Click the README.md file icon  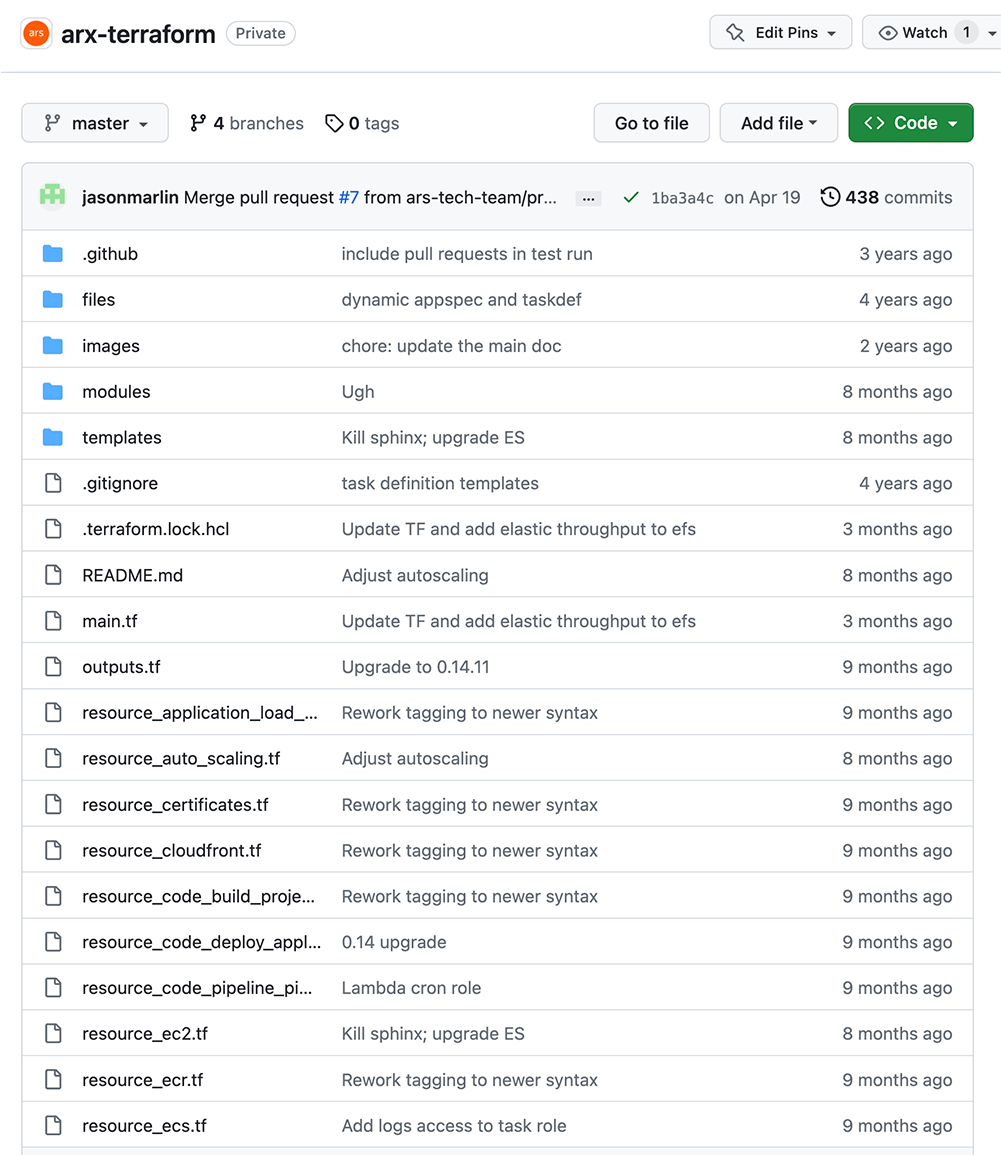click(x=53, y=575)
